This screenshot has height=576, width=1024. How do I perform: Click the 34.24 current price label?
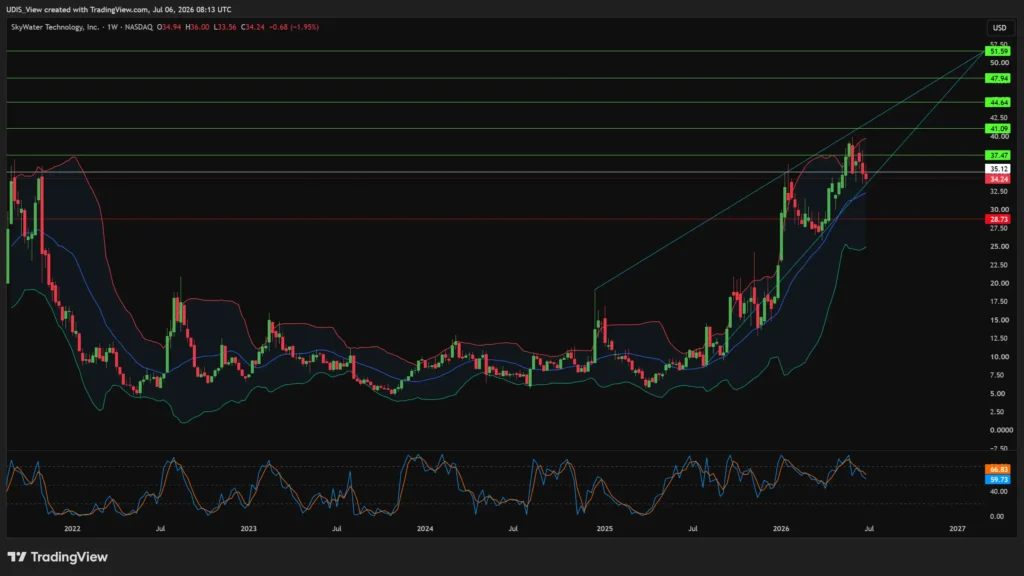tap(999, 179)
